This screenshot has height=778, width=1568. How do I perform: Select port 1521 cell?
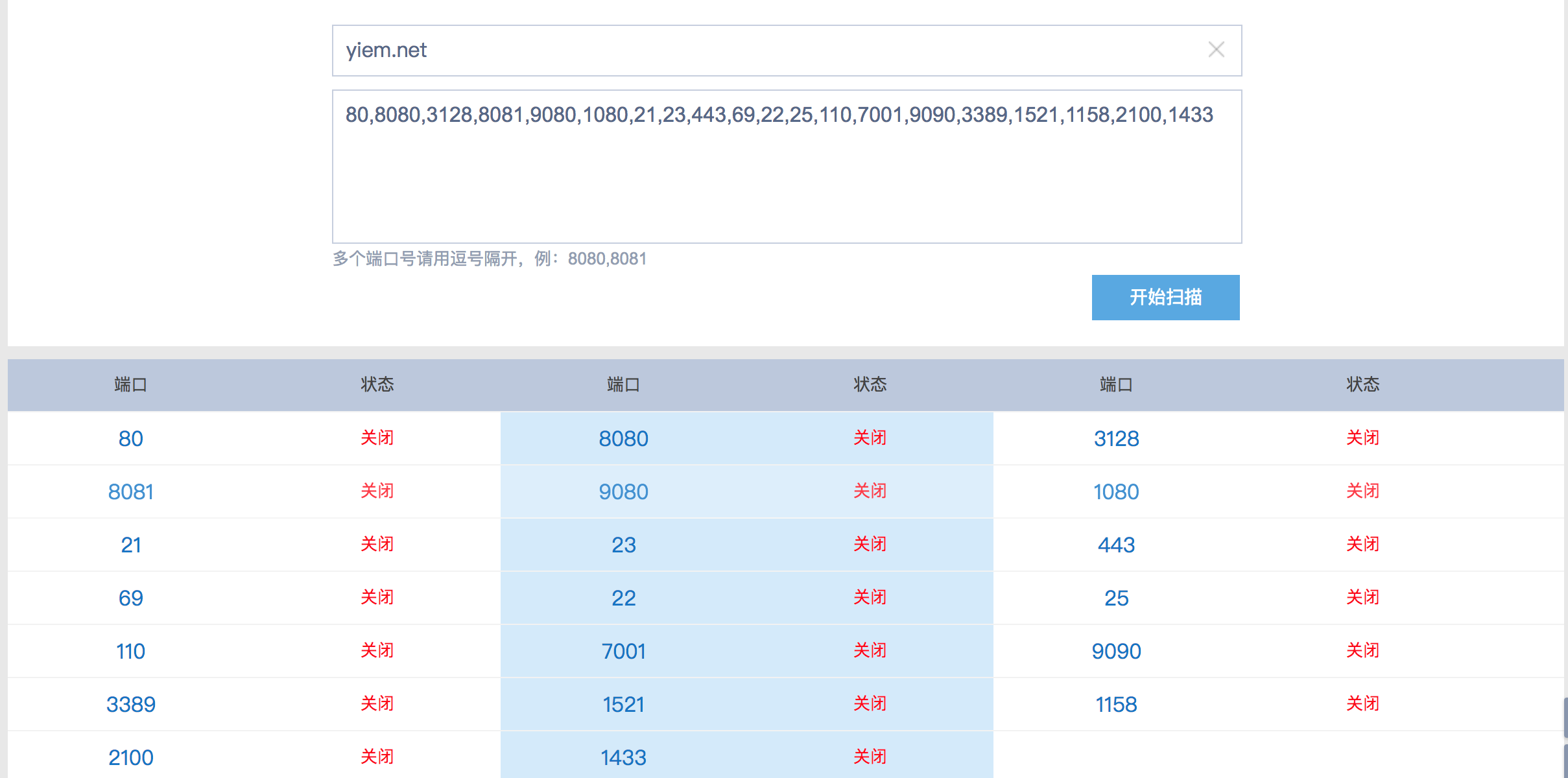[x=623, y=705]
